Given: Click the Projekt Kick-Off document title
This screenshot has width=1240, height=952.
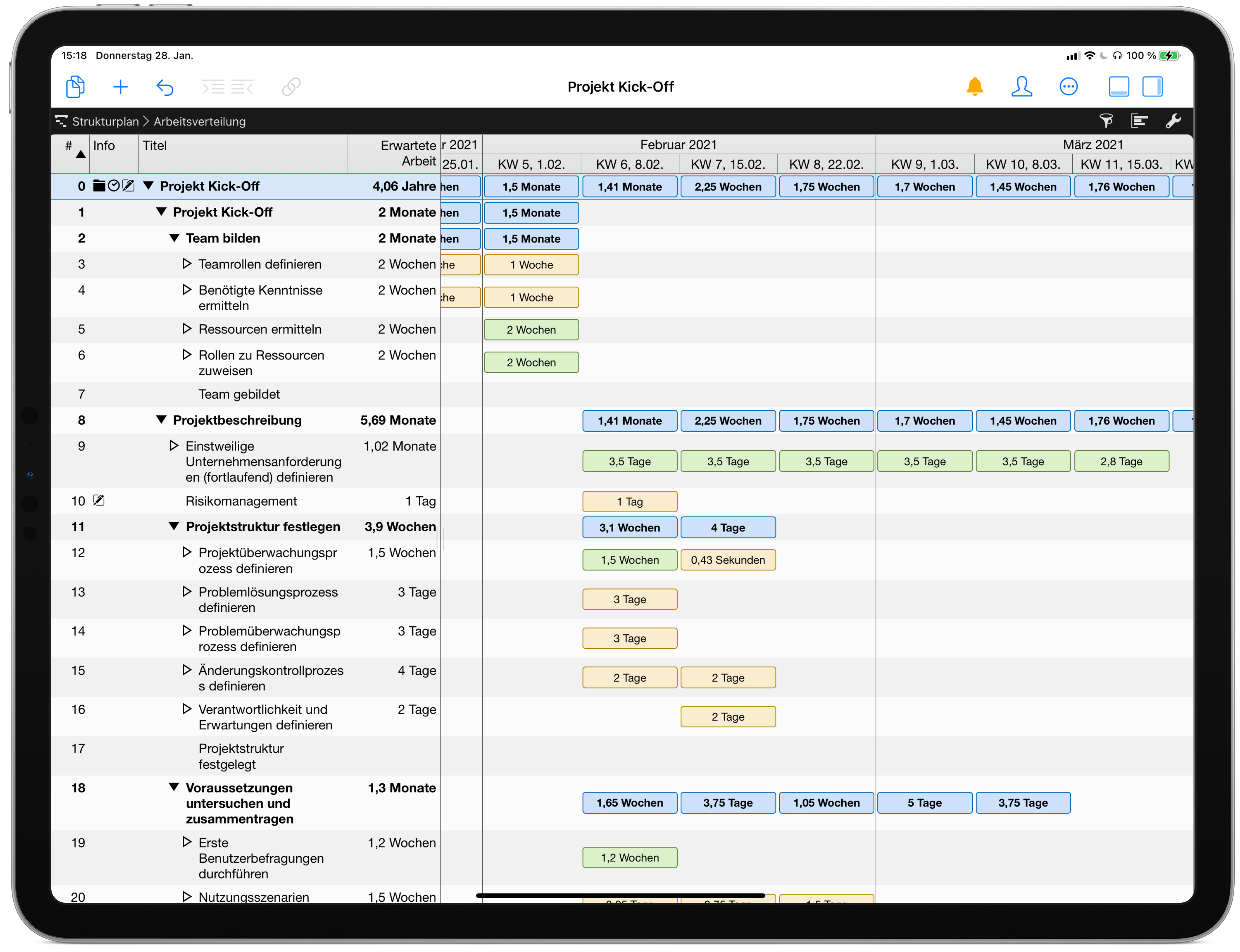Looking at the screenshot, I should (621, 87).
